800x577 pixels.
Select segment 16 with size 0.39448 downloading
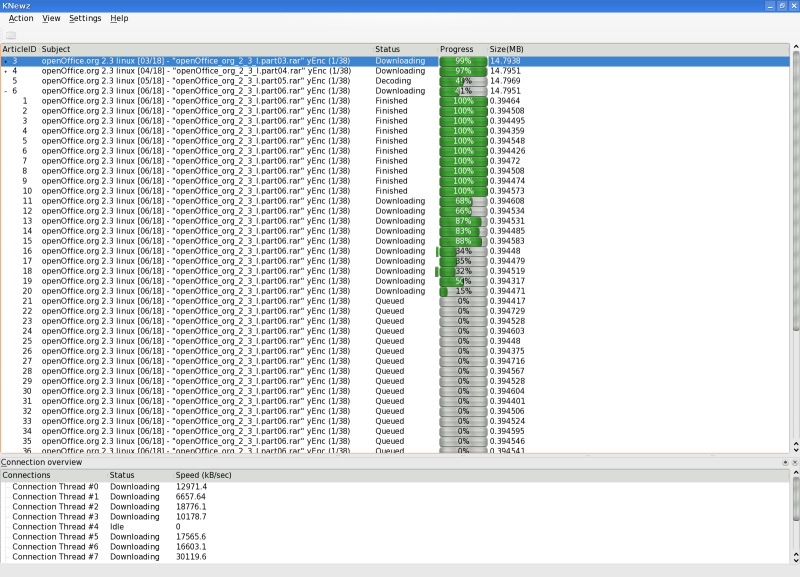(395, 251)
